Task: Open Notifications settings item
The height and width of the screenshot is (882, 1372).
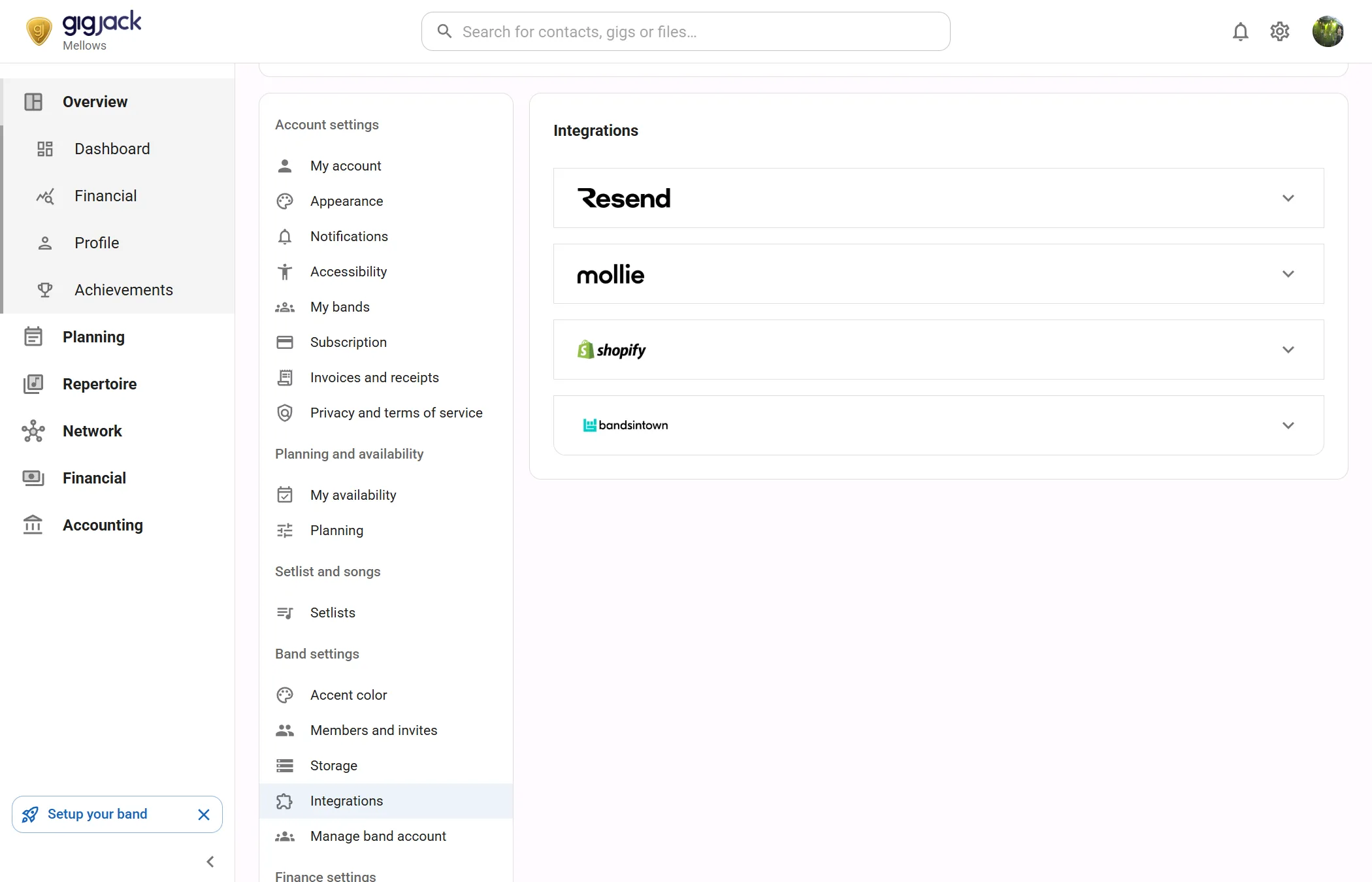Action: click(386, 237)
